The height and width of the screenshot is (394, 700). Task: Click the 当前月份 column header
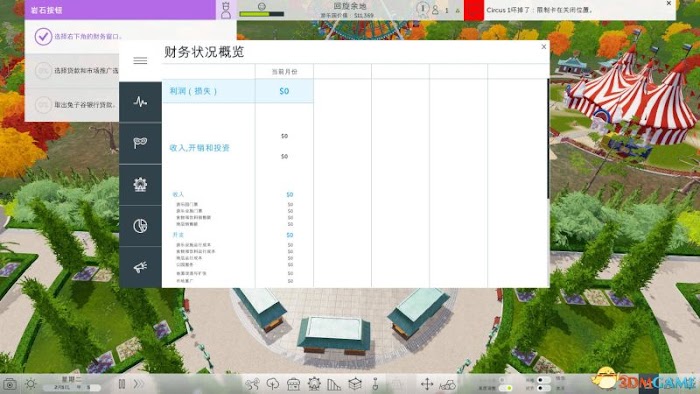point(284,72)
